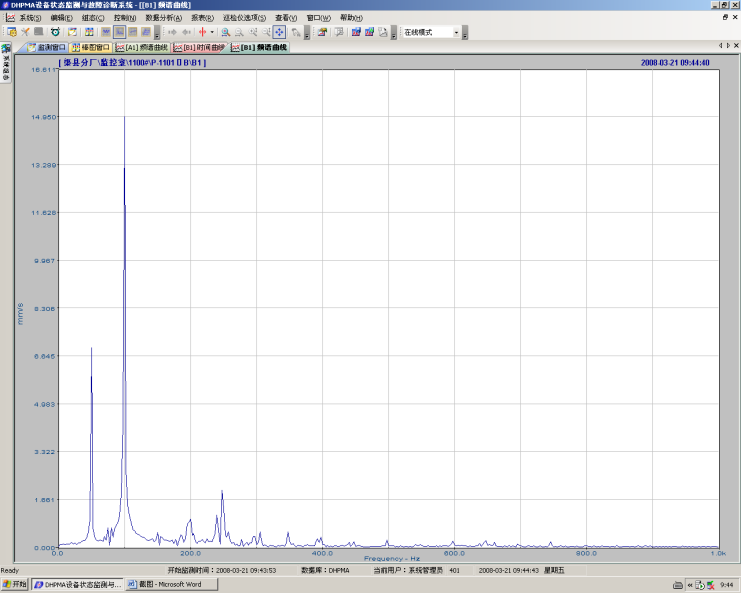Open the 数据分析(A) menu
Screen dimensions: 741x593
click(x=163, y=18)
